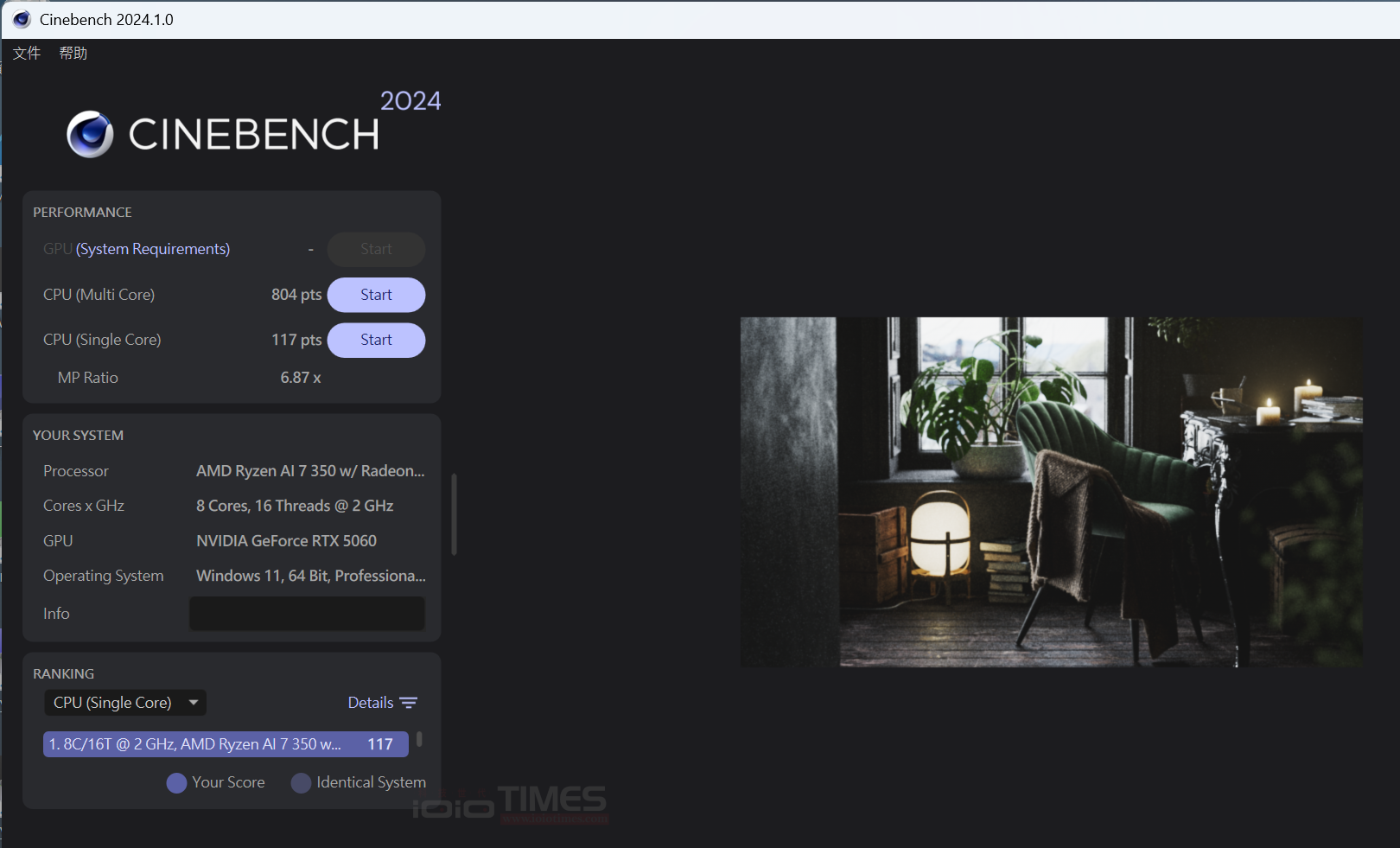Screen dimensions: 1400x848
Task: Click the ranking list scrollbar
Action: (x=419, y=739)
